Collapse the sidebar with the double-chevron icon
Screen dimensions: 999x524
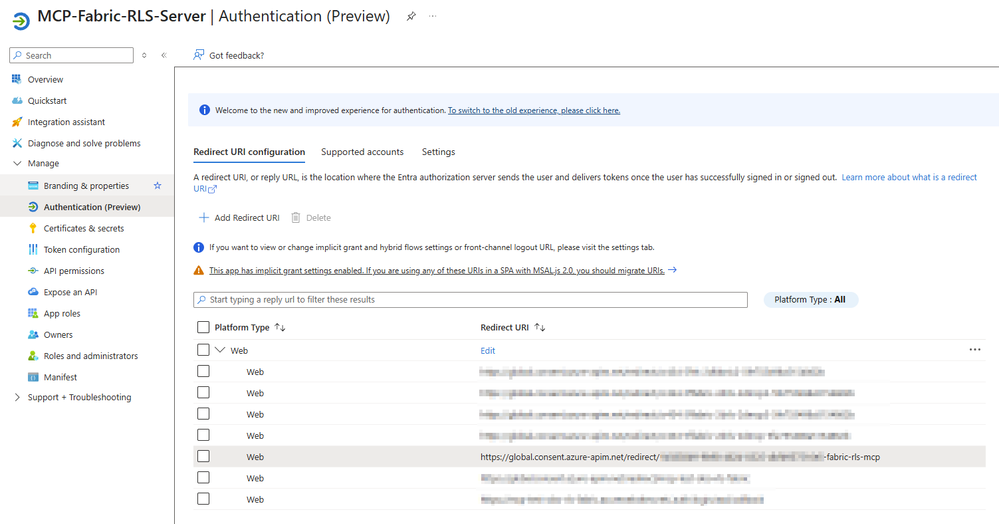click(164, 55)
